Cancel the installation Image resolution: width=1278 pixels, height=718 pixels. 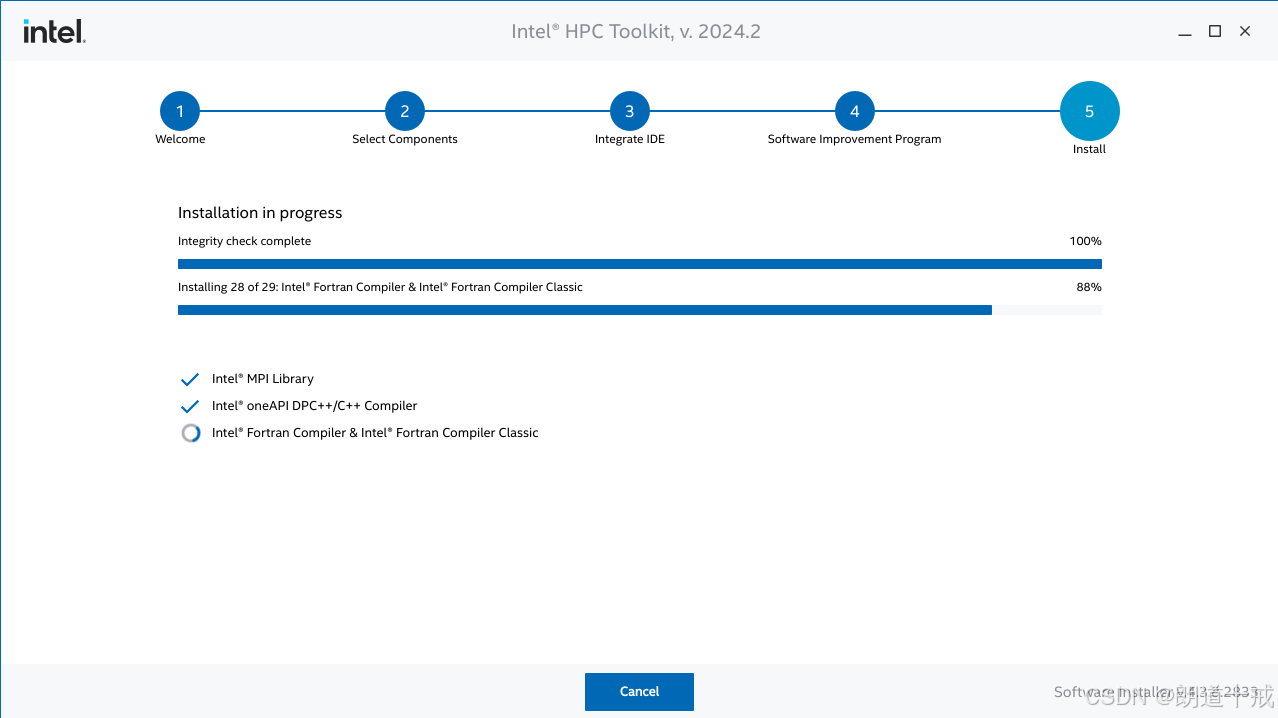tap(639, 691)
